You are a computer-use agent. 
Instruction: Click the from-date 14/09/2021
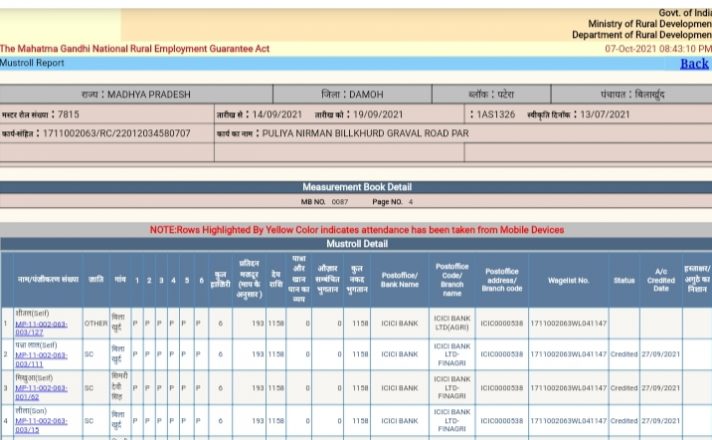point(277,114)
